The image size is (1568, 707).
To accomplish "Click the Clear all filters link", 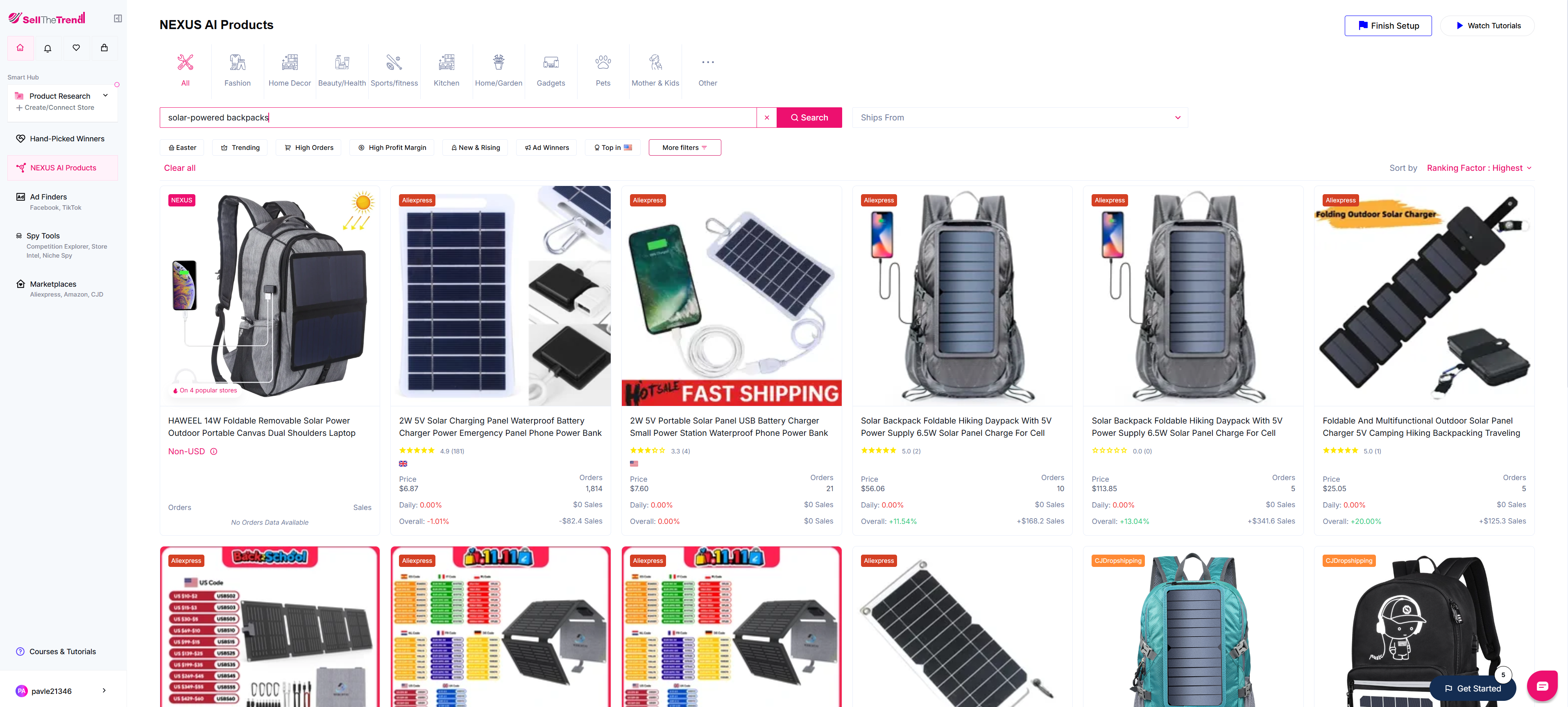I will tap(179, 168).
